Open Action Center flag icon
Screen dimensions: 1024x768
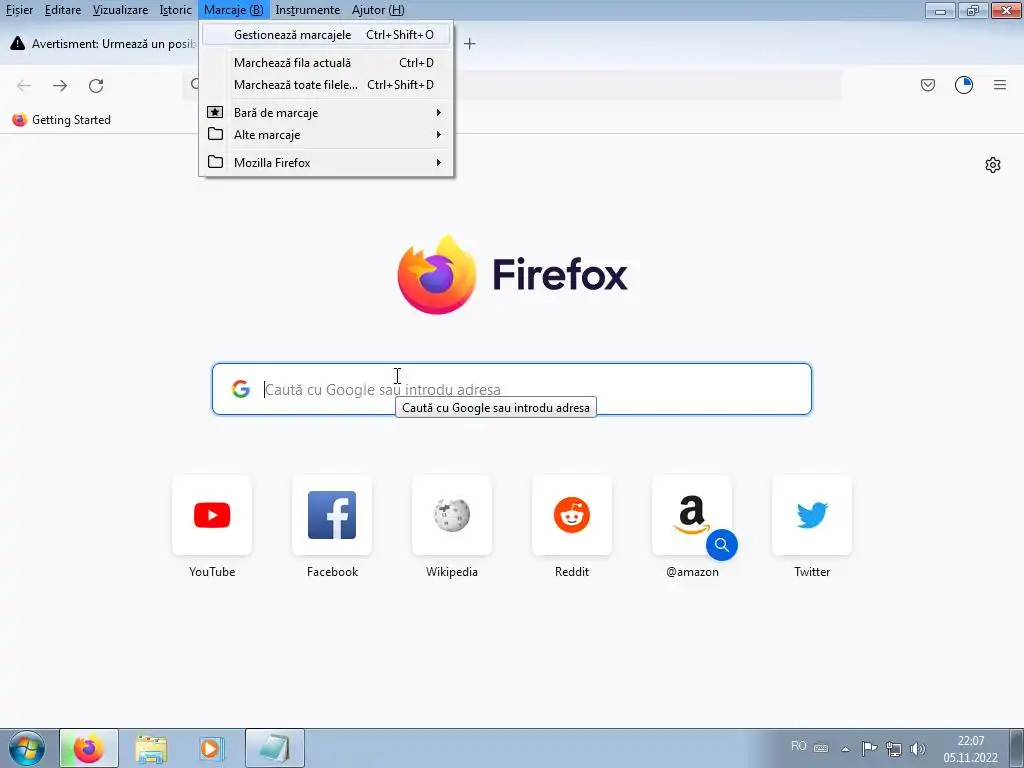point(869,748)
